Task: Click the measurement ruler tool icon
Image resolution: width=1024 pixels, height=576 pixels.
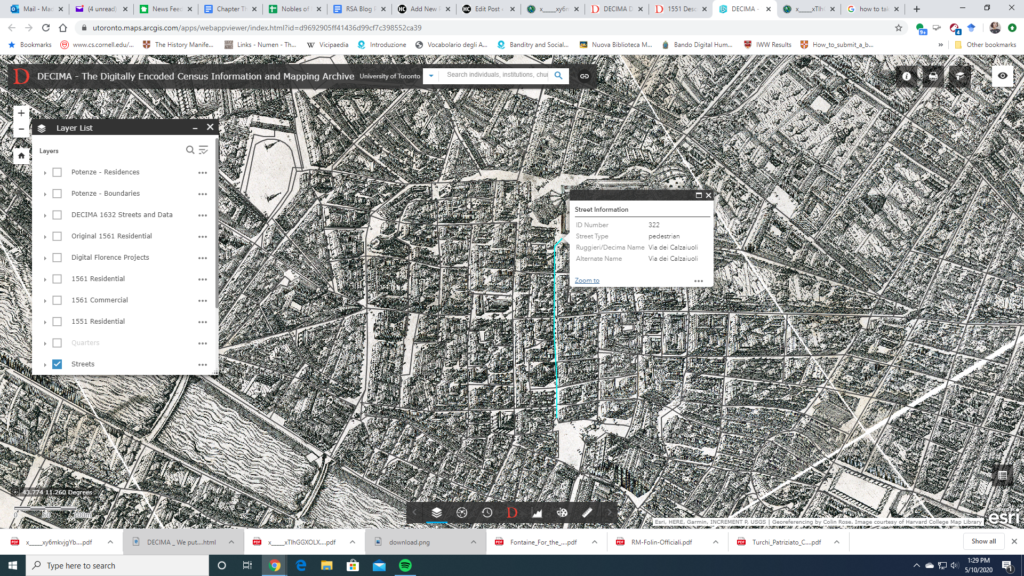Action: coord(587,512)
